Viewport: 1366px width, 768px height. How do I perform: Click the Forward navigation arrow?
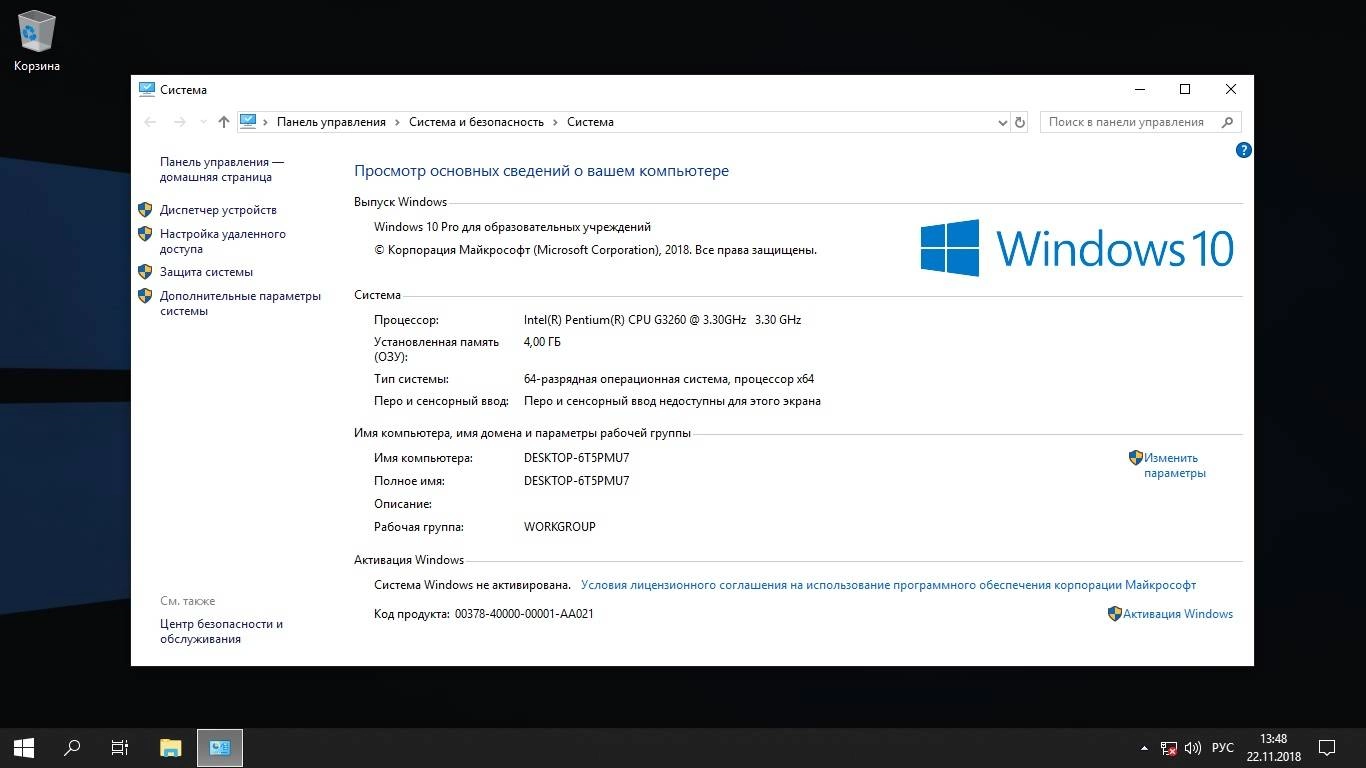tap(180, 122)
